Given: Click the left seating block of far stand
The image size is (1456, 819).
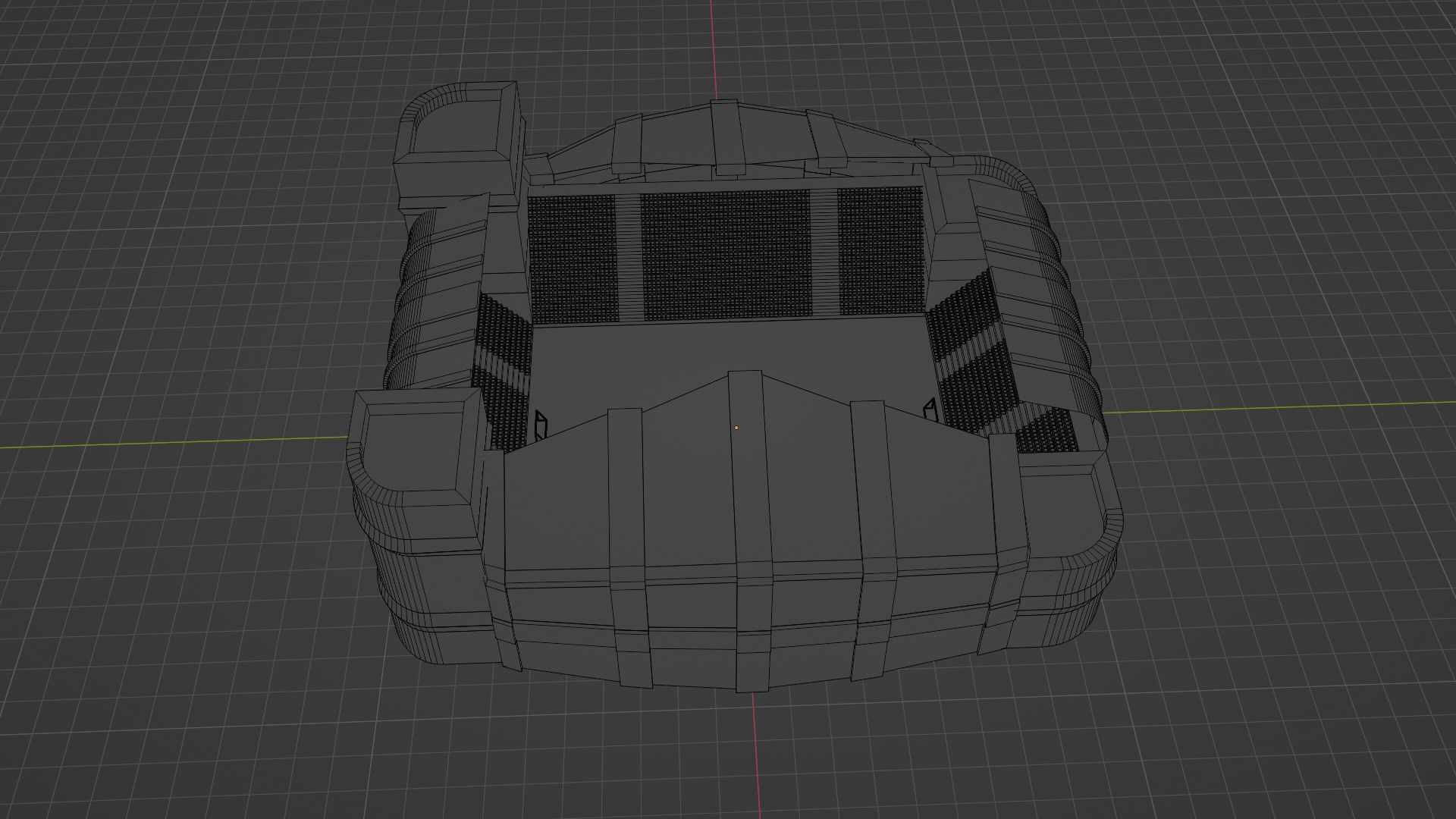Looking at the screenshot, I should (x=571, y=258).
